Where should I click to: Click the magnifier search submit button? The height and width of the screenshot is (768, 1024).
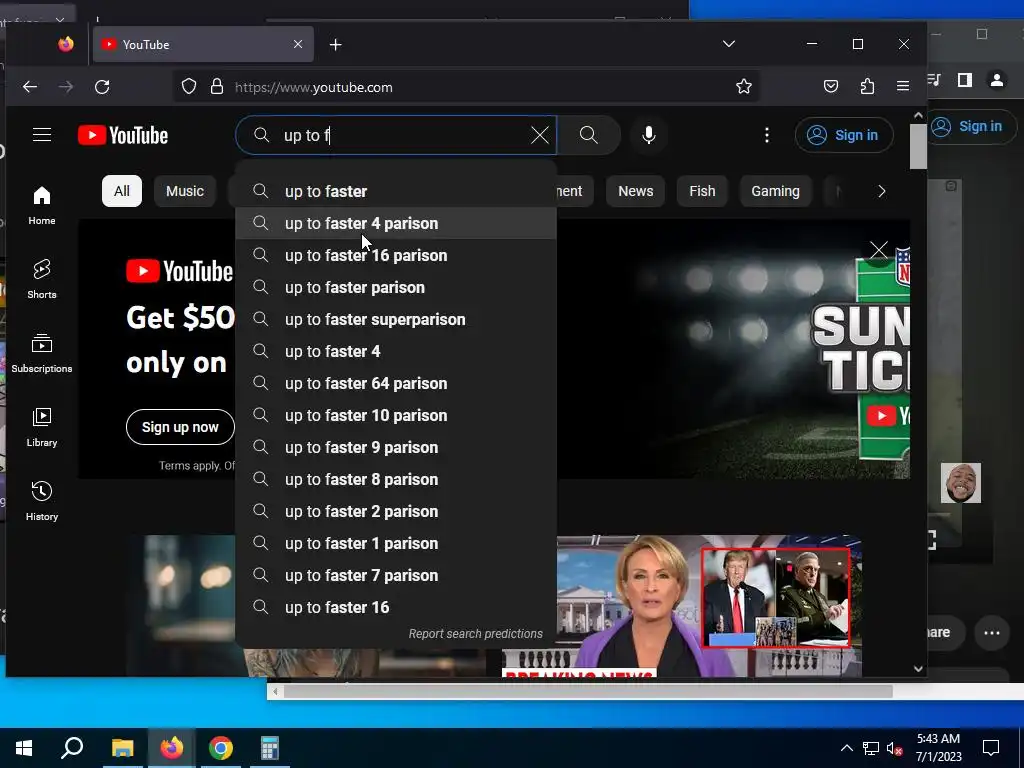(588, 135)
